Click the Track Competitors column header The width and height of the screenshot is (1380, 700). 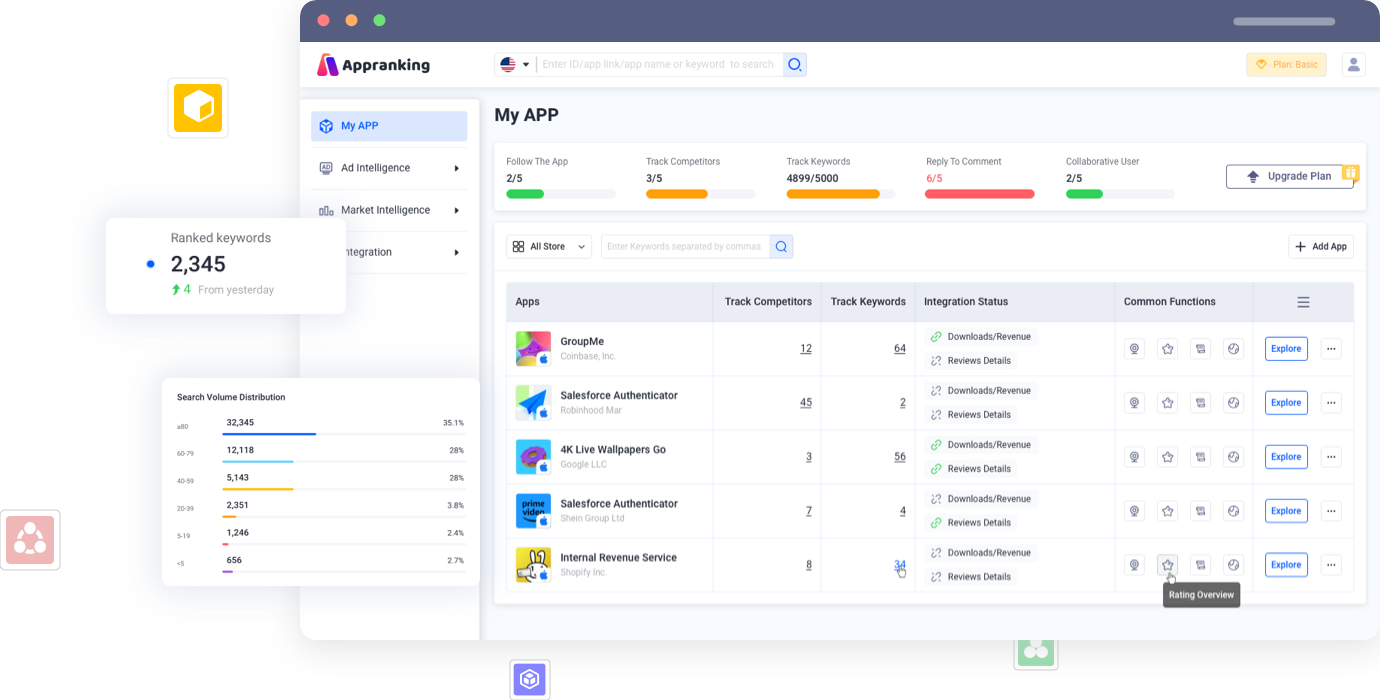tap(768, 302)
